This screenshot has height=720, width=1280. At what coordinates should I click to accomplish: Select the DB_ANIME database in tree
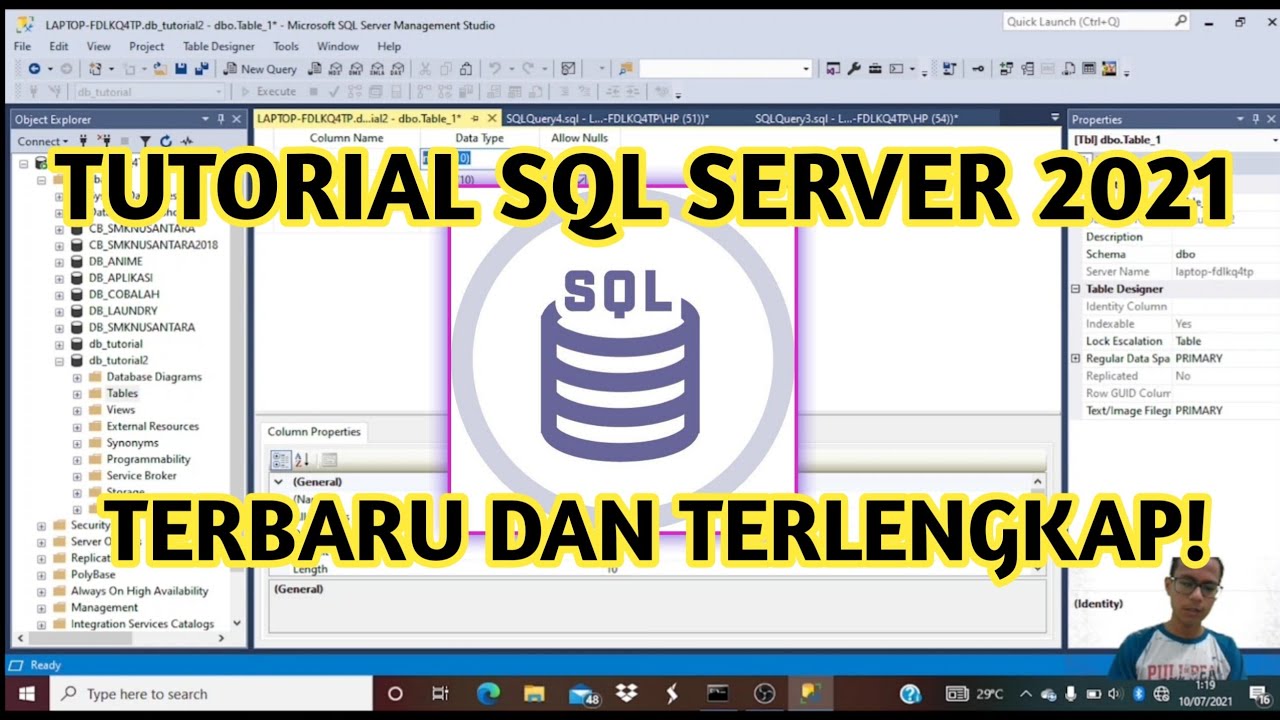click(115, 261)
